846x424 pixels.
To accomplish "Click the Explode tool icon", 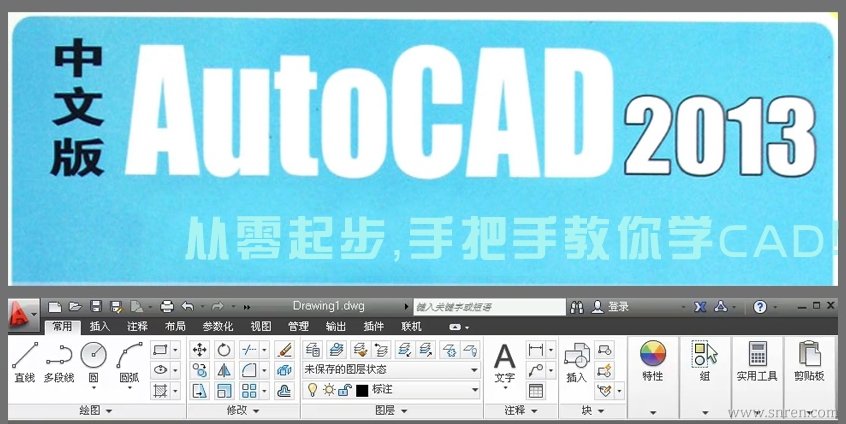I will coord(284,371).
